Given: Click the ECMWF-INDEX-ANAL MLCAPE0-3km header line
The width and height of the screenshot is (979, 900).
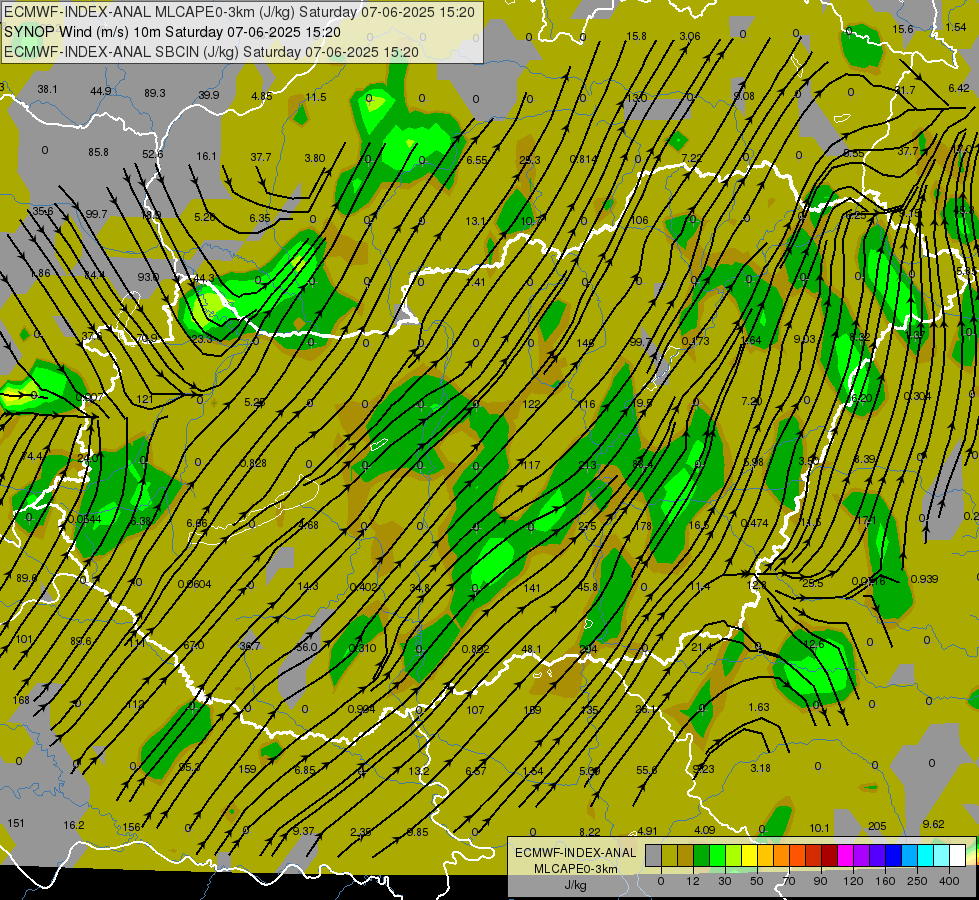Looking at the screenshot, I should (x=239, y=12).
